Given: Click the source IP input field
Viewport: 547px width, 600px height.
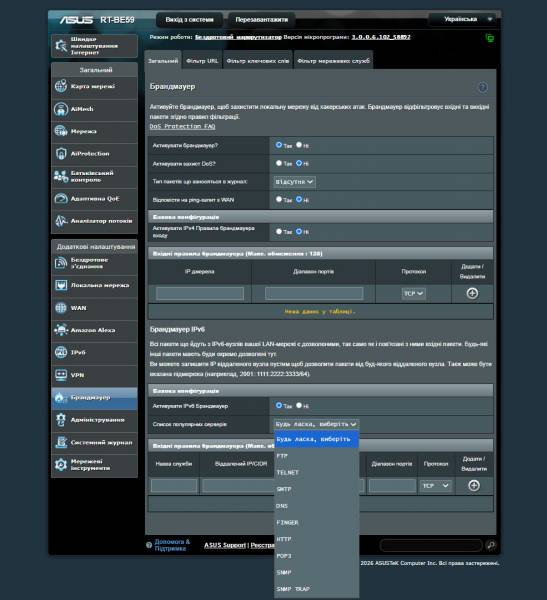Looking at the screenshot, I should point(200,293).
